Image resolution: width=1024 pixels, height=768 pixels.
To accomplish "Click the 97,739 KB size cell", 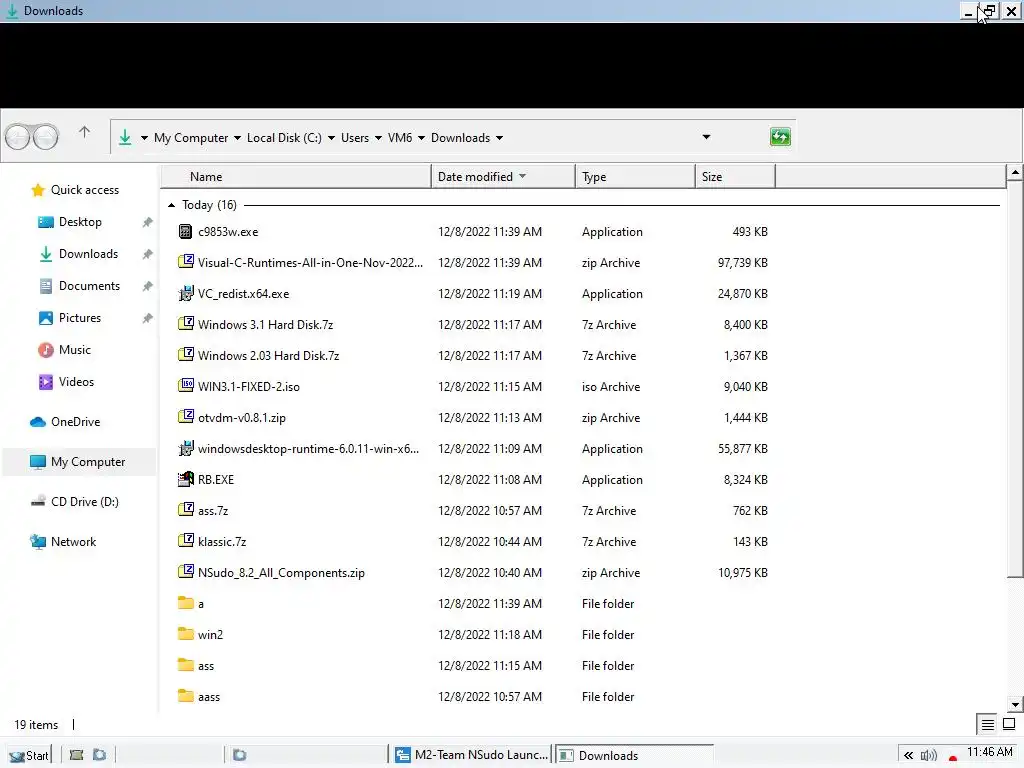I will coord(743,263).
